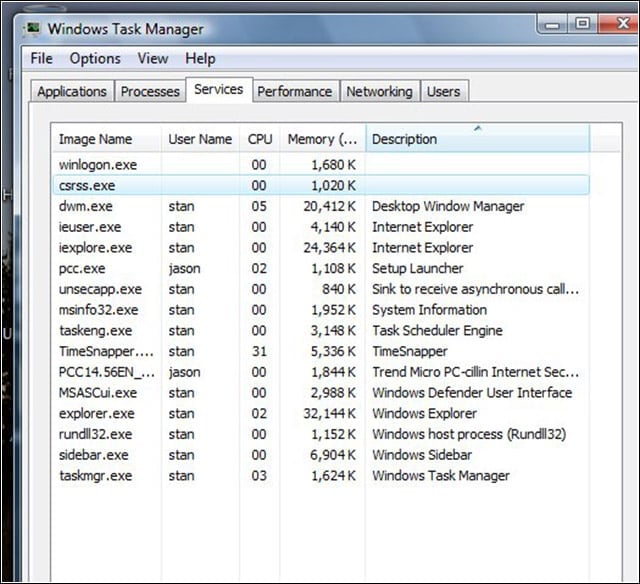Click the CPU value 05
This screenshot has height=584, width=640.
[x=259, y=207]
